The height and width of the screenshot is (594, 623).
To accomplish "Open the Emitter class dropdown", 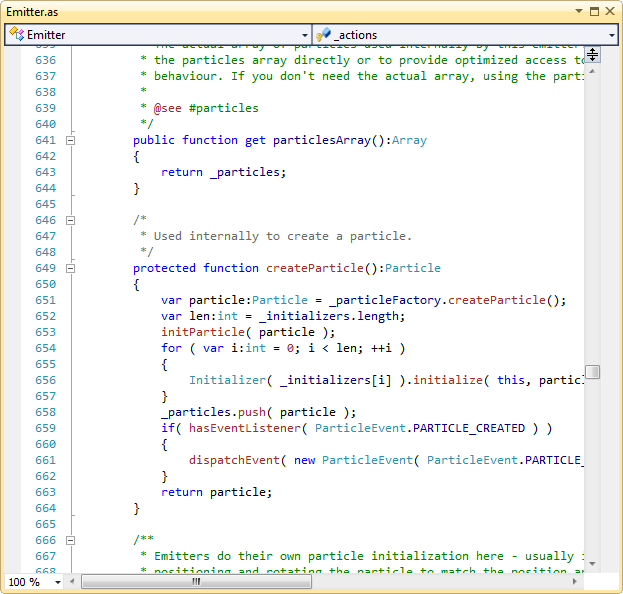I will (305, 35).
